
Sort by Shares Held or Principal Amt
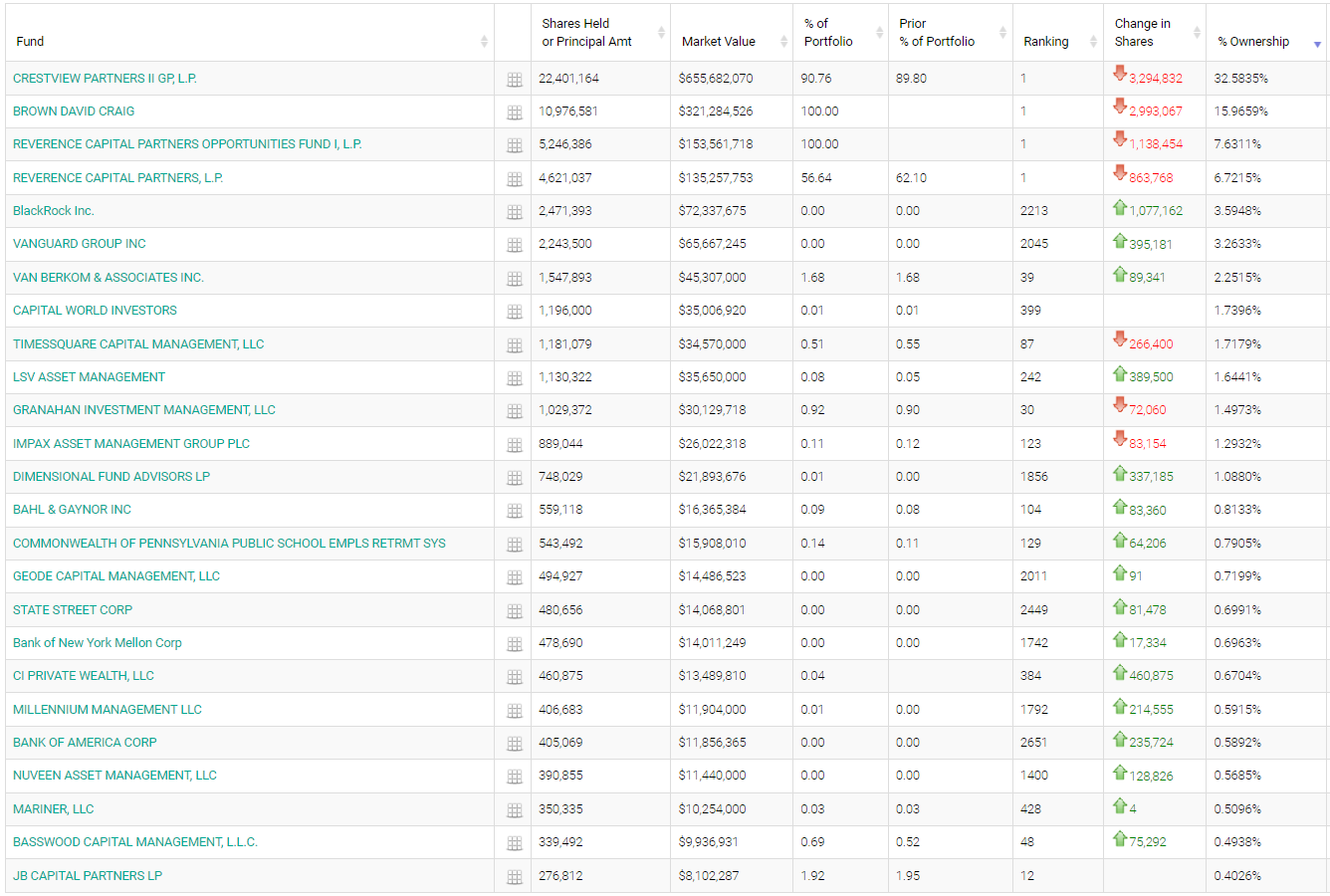coord(600,33)
